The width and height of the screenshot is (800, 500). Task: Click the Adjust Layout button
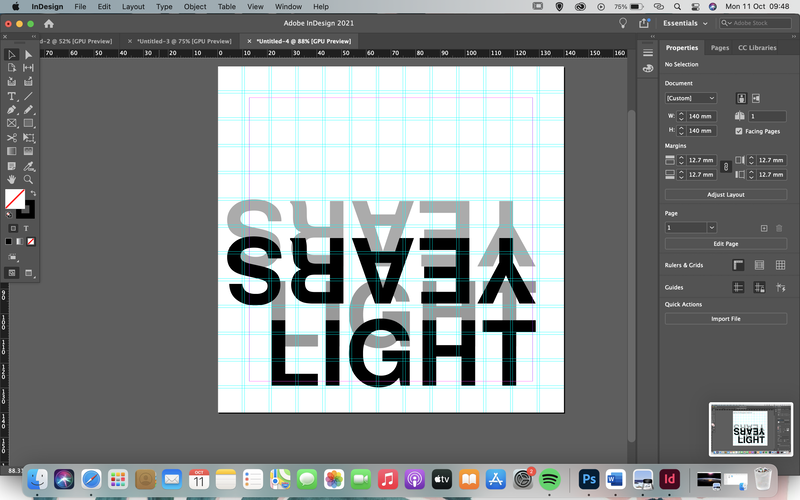[726, 194]
